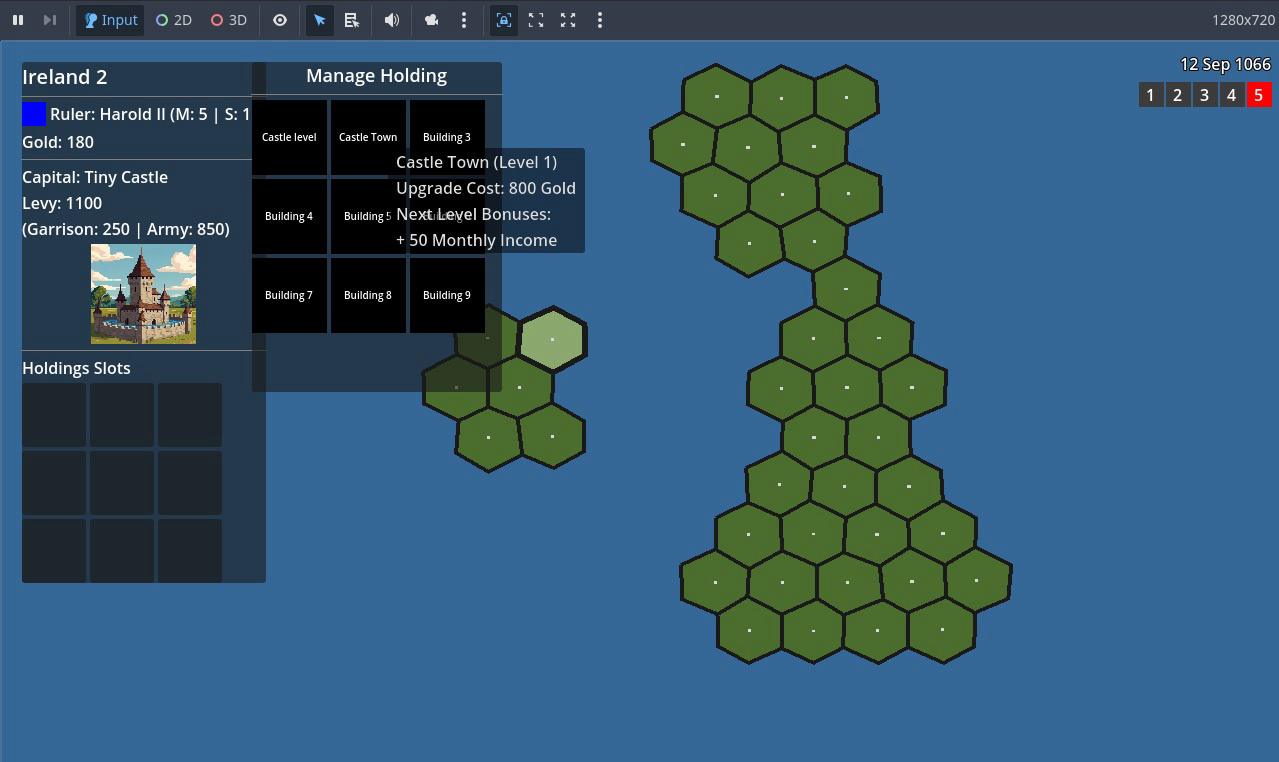The image size is (1279, 762).
Task: Activate the arrow select mode tool
Action: pyautogui.click(x=320, y=20)
